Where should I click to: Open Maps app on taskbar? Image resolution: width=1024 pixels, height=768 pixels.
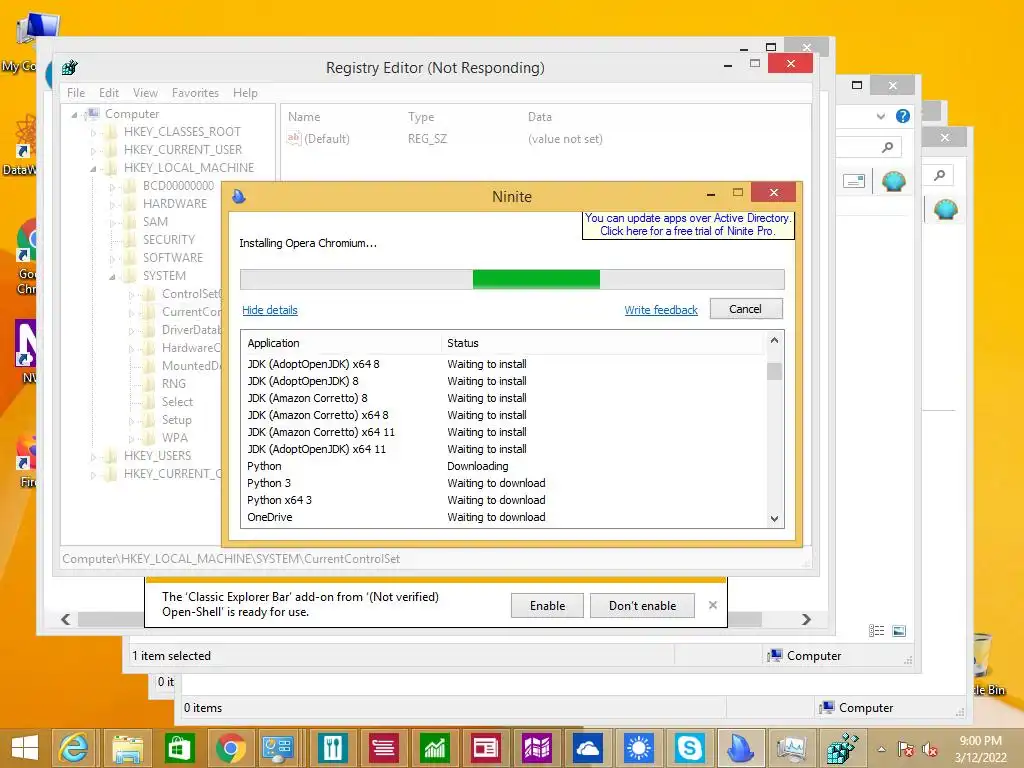(x=537, y=748)
